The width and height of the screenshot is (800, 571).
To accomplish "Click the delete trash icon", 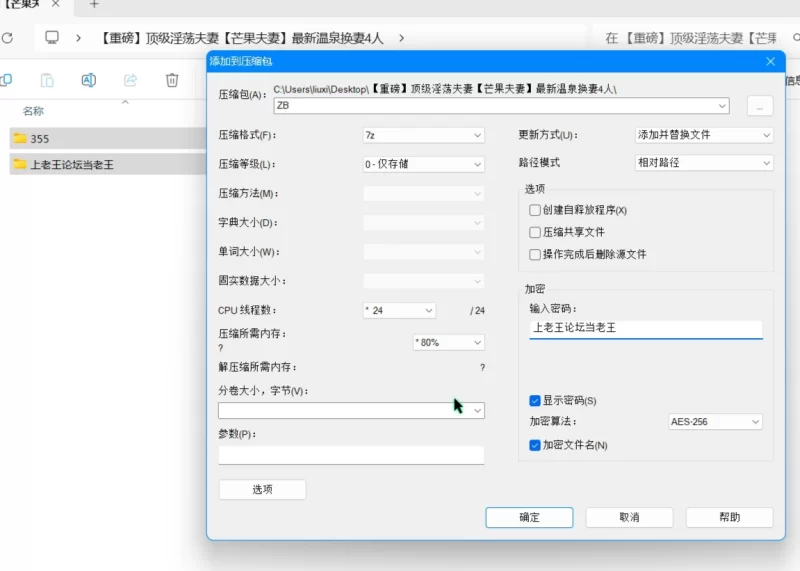I will point(172,80).
